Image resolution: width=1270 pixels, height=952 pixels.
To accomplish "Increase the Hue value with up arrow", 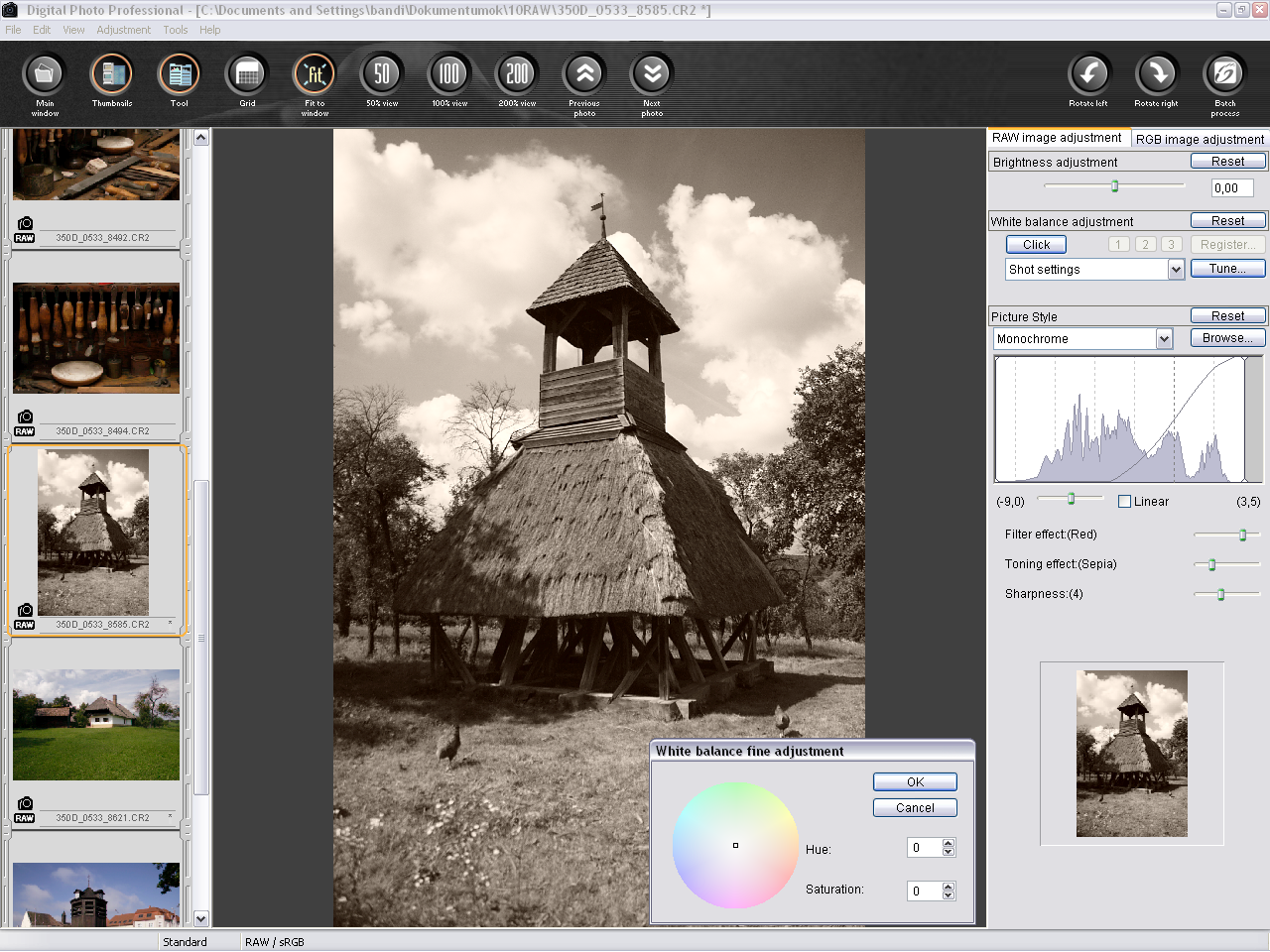I will (949, 843).
